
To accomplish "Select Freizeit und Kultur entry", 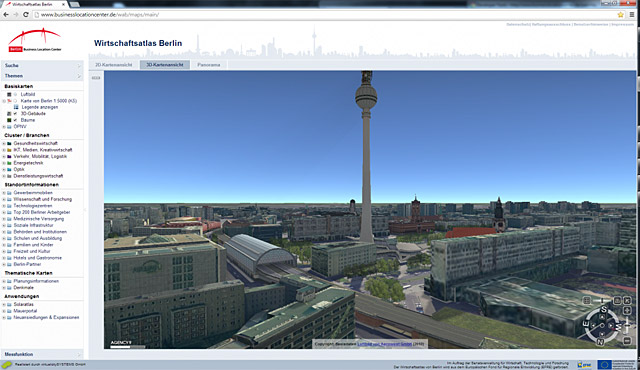I will (x=32, y=251).
